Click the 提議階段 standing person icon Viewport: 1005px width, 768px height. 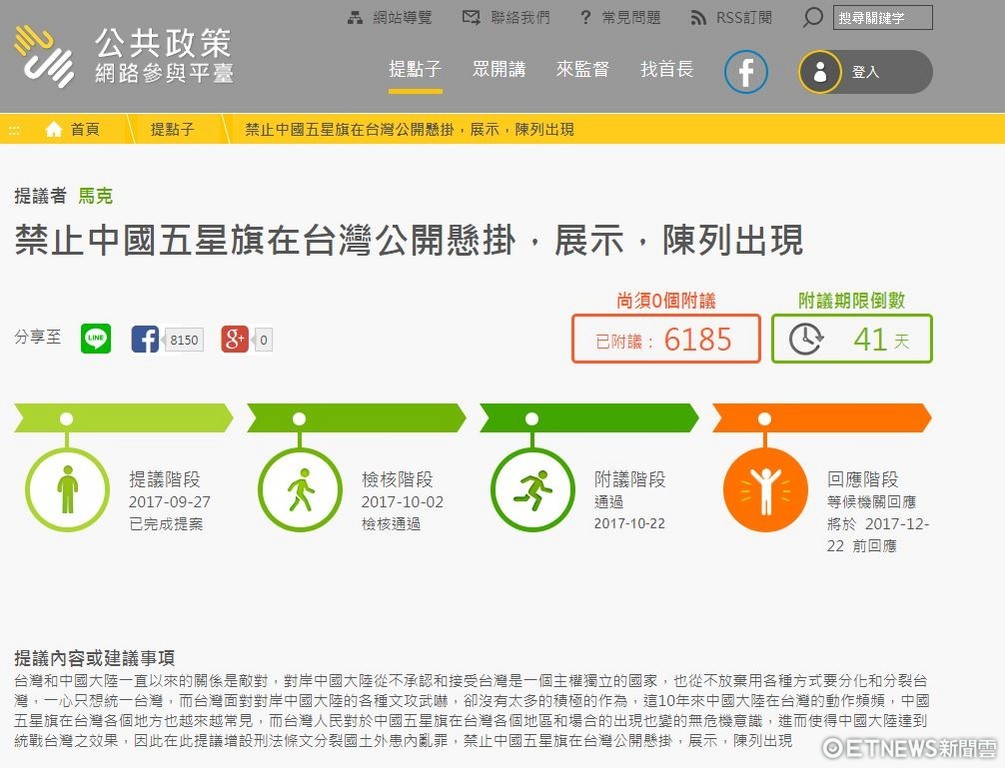(x=67, y=490)
